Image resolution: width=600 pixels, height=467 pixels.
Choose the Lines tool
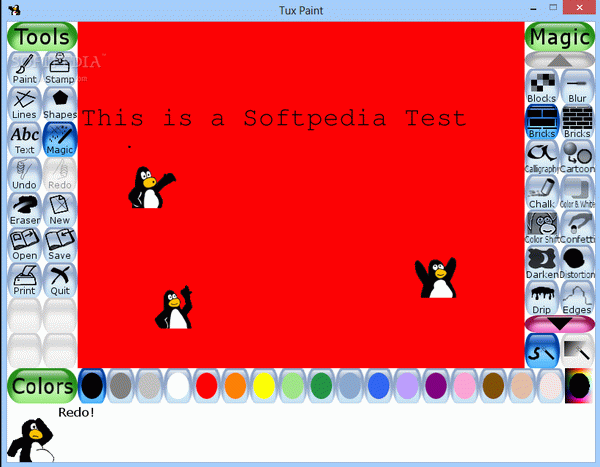tap(24, 104)
